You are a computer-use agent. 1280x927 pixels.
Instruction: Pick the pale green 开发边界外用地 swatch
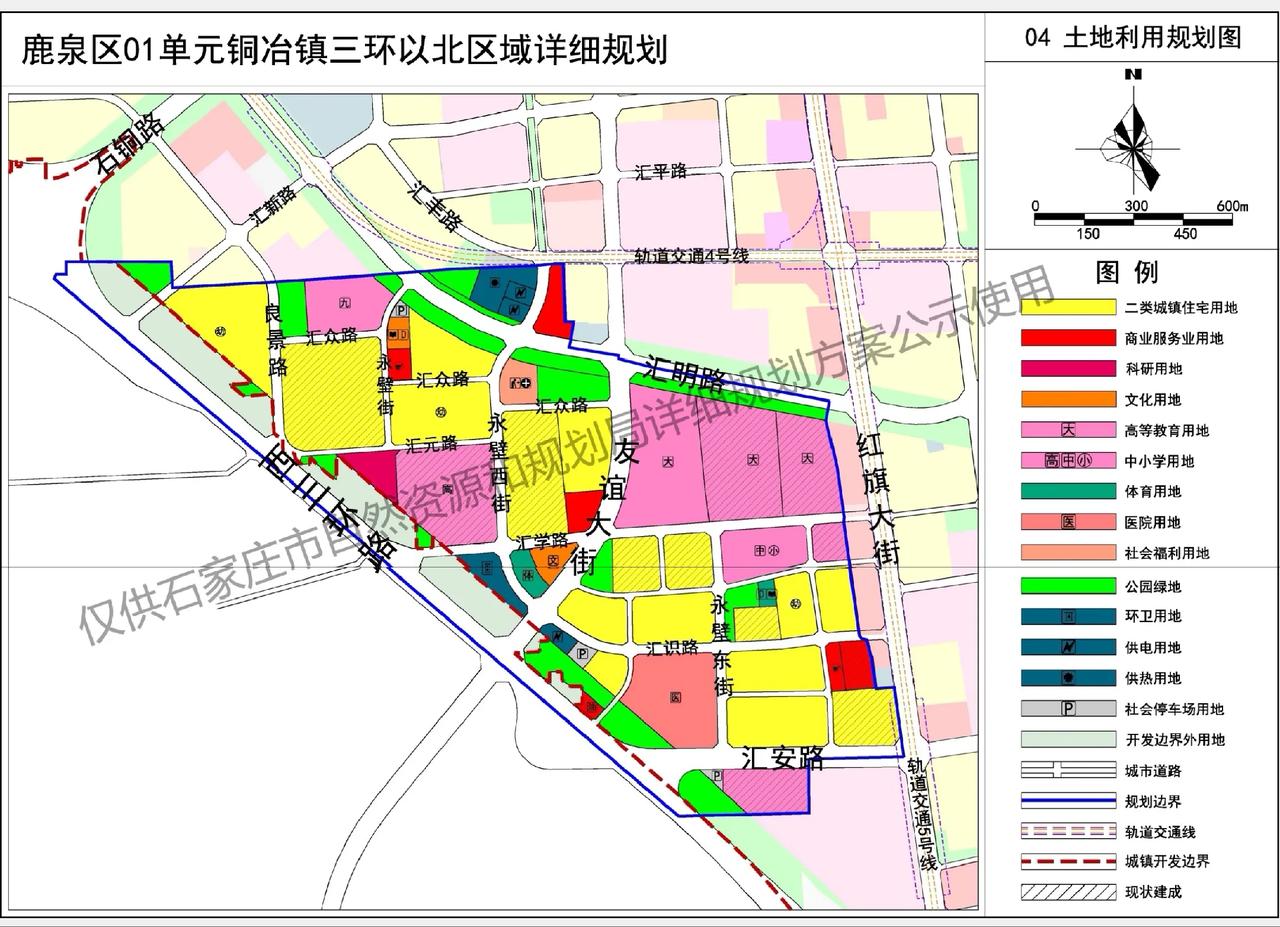pyautogui.click(x=1068, y=739)
